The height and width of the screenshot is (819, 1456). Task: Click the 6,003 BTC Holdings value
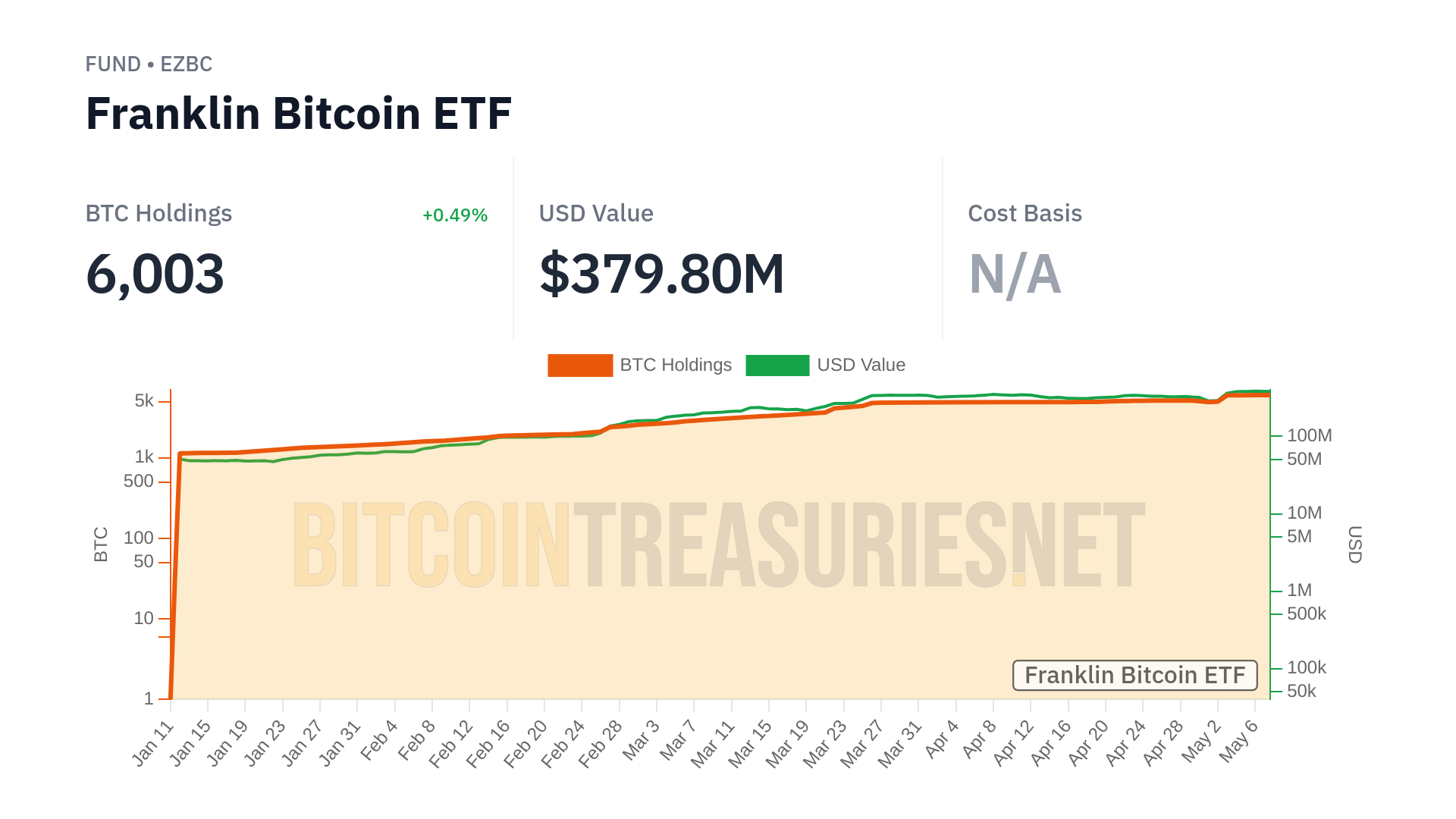[155, 274]
